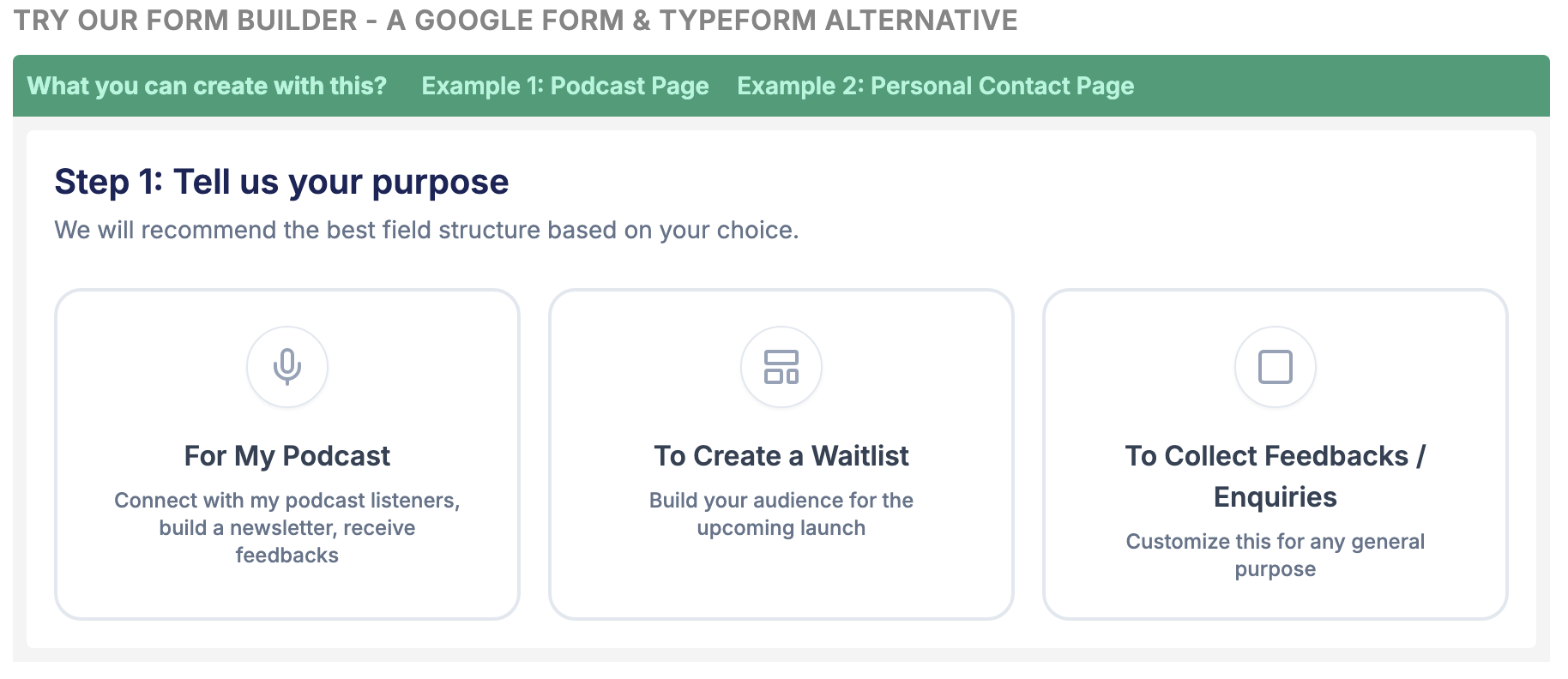This screenshot has width=1568, height=679.
Task: Click empty area of green tab bar
Action: tap(1338, 86)
